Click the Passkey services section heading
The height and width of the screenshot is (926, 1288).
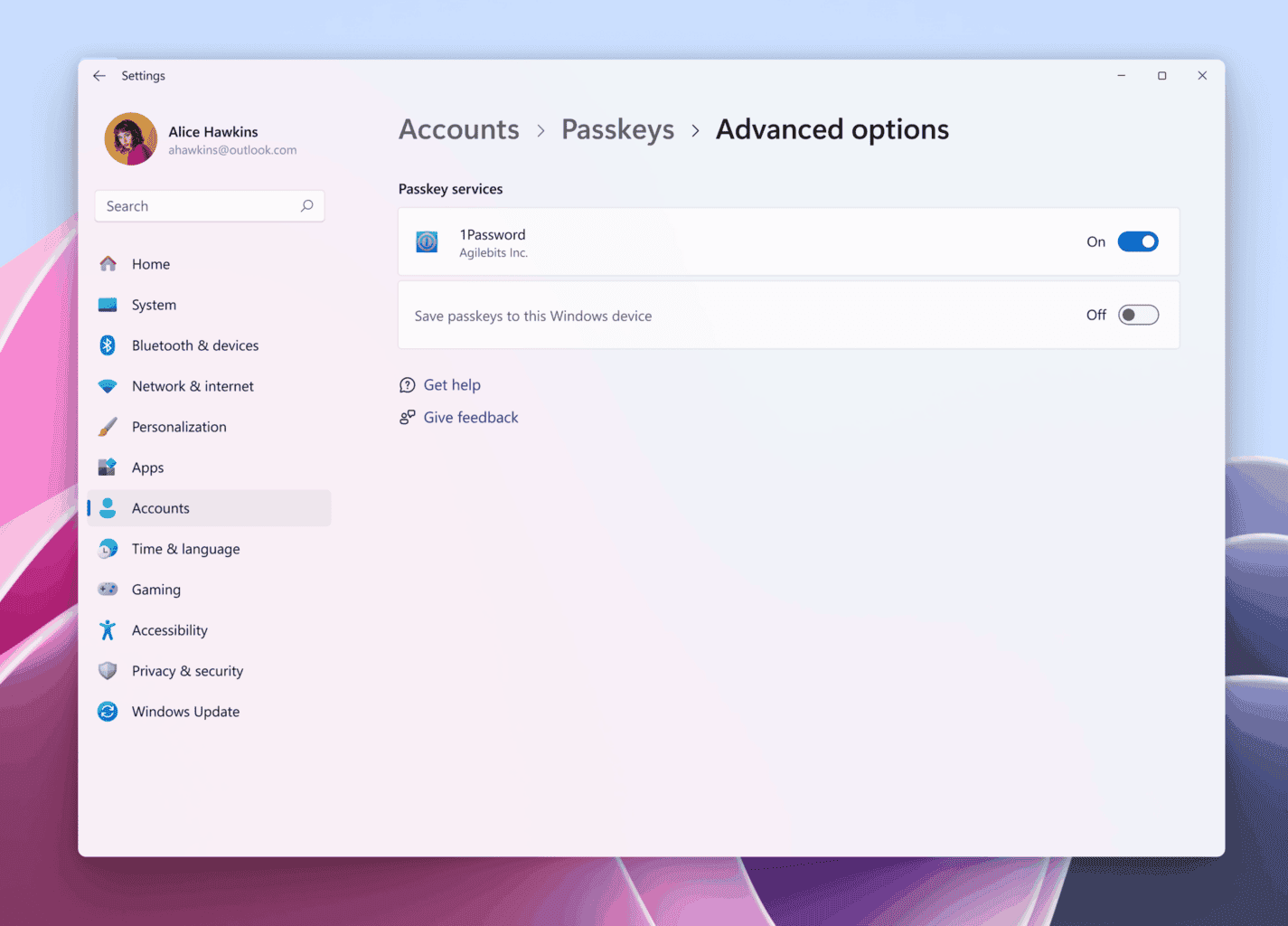[450, 189]
